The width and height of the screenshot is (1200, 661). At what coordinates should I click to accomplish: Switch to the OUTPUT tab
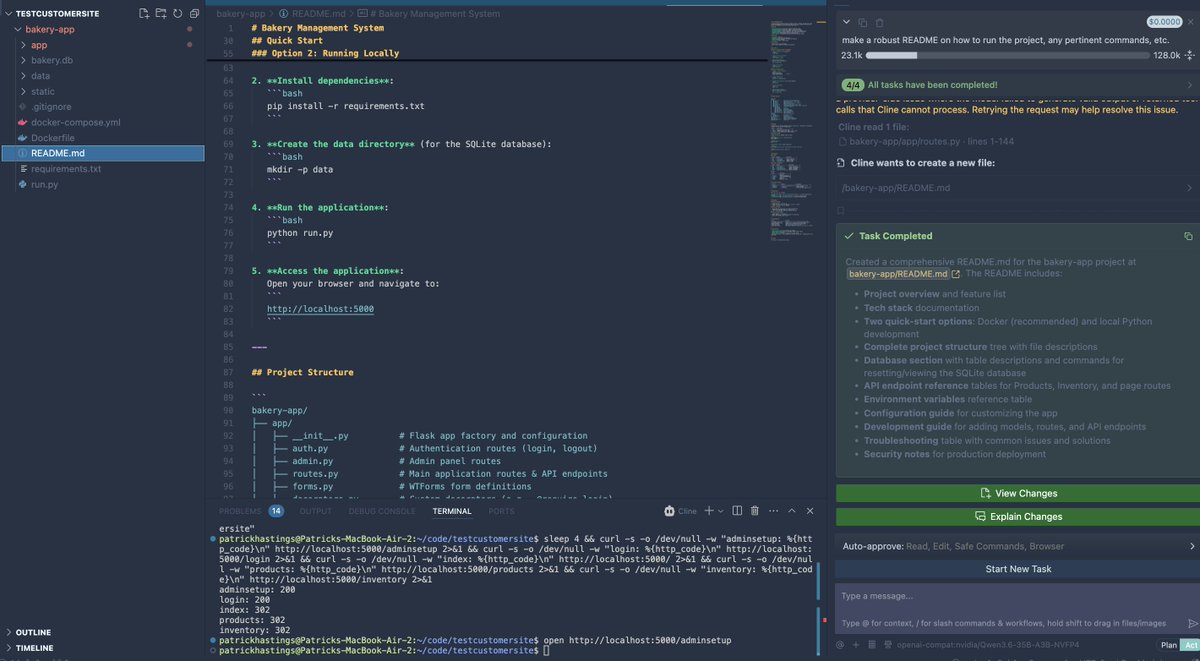(316, 511)
